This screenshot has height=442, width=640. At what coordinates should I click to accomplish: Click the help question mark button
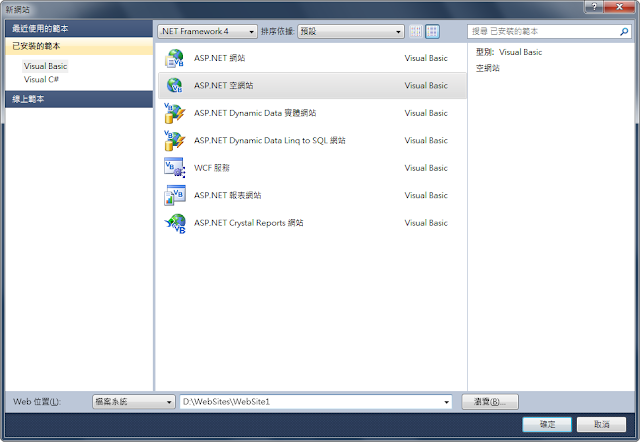coord(594,7)
